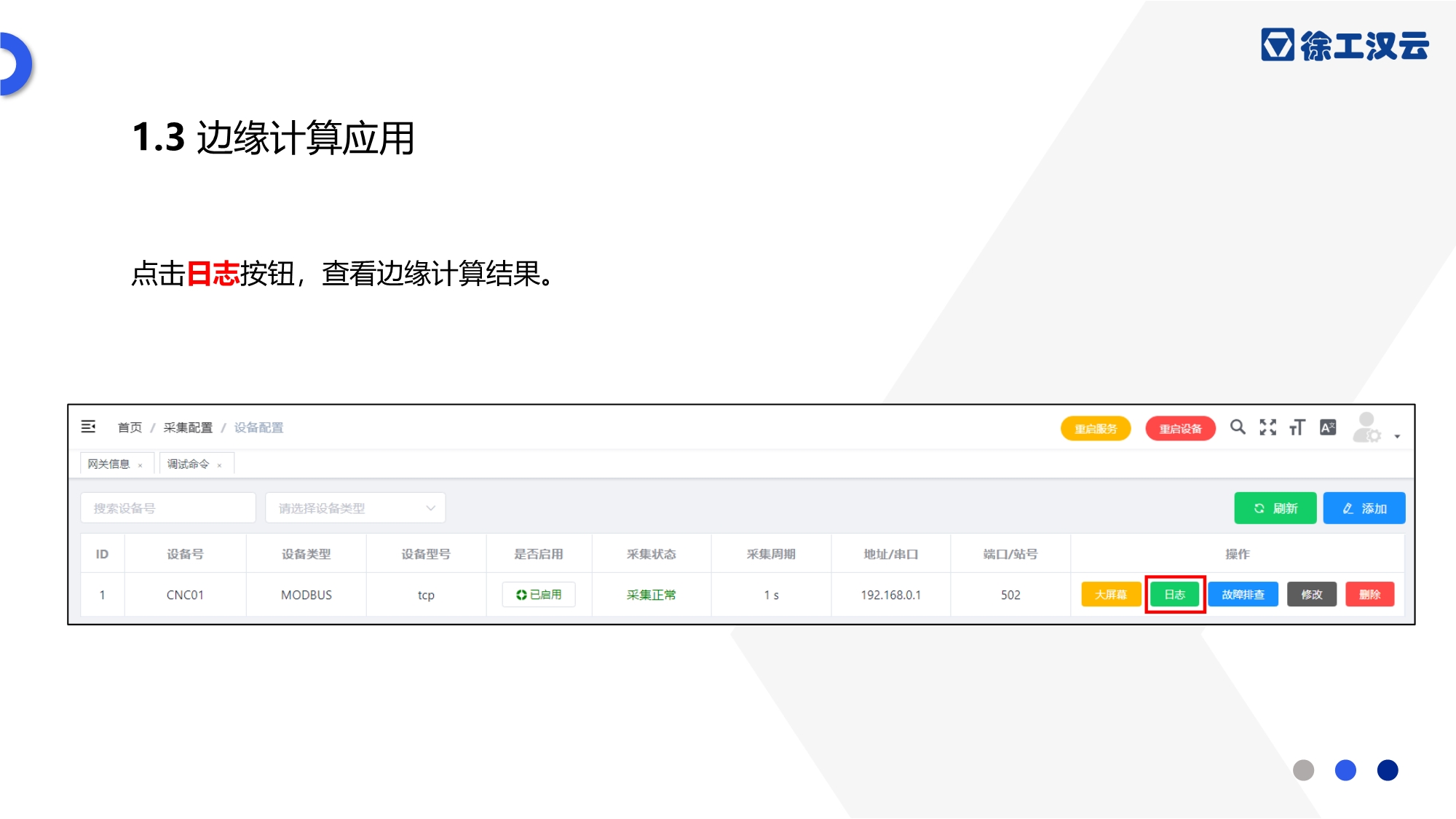Click the 日志 button for CNC01
The image size is (1456, 819).
click(1175, 595)
